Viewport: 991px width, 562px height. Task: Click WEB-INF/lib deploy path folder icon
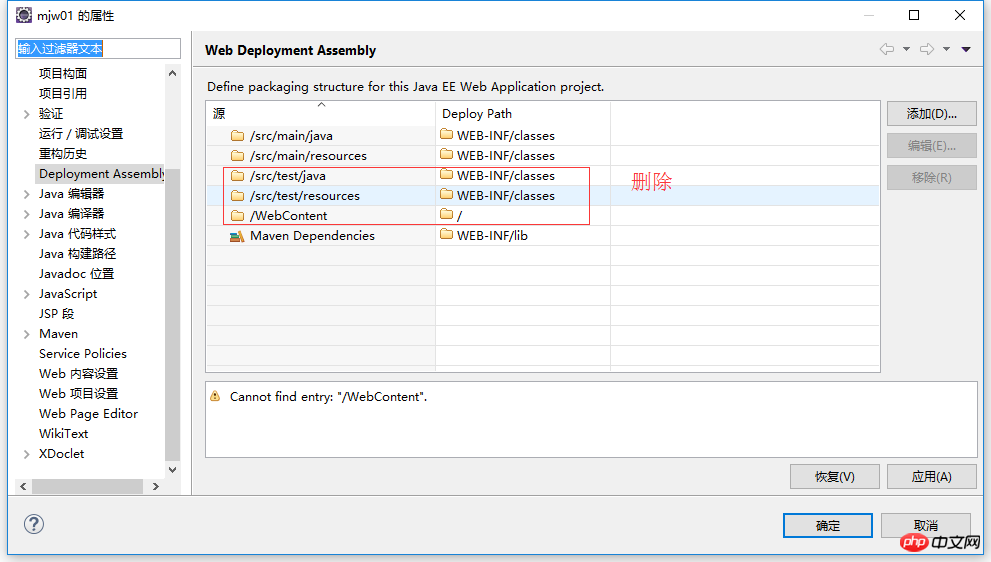pos(446,236)
